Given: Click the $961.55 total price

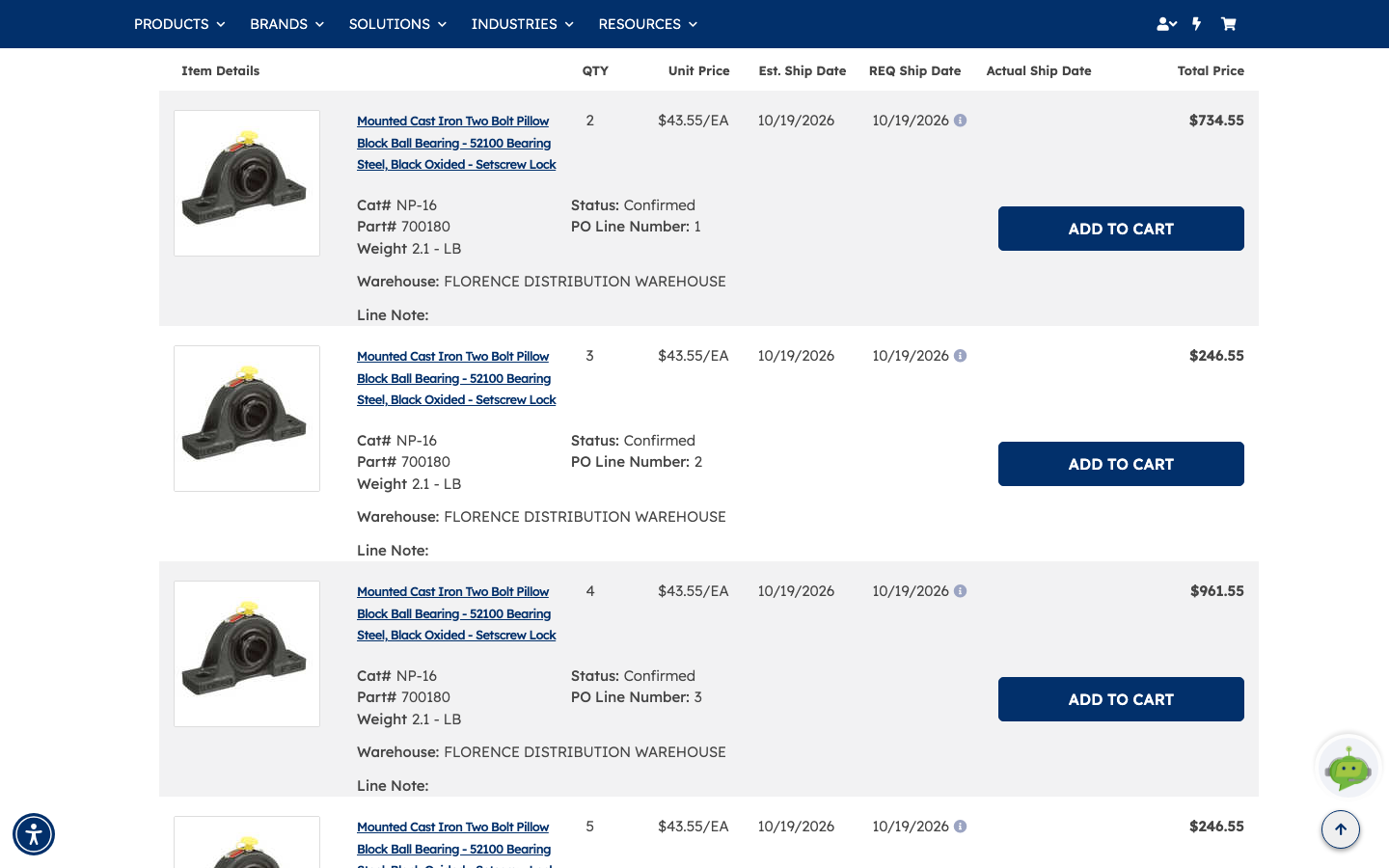Looking at the screenshot, I should (x=1216, y=591).
